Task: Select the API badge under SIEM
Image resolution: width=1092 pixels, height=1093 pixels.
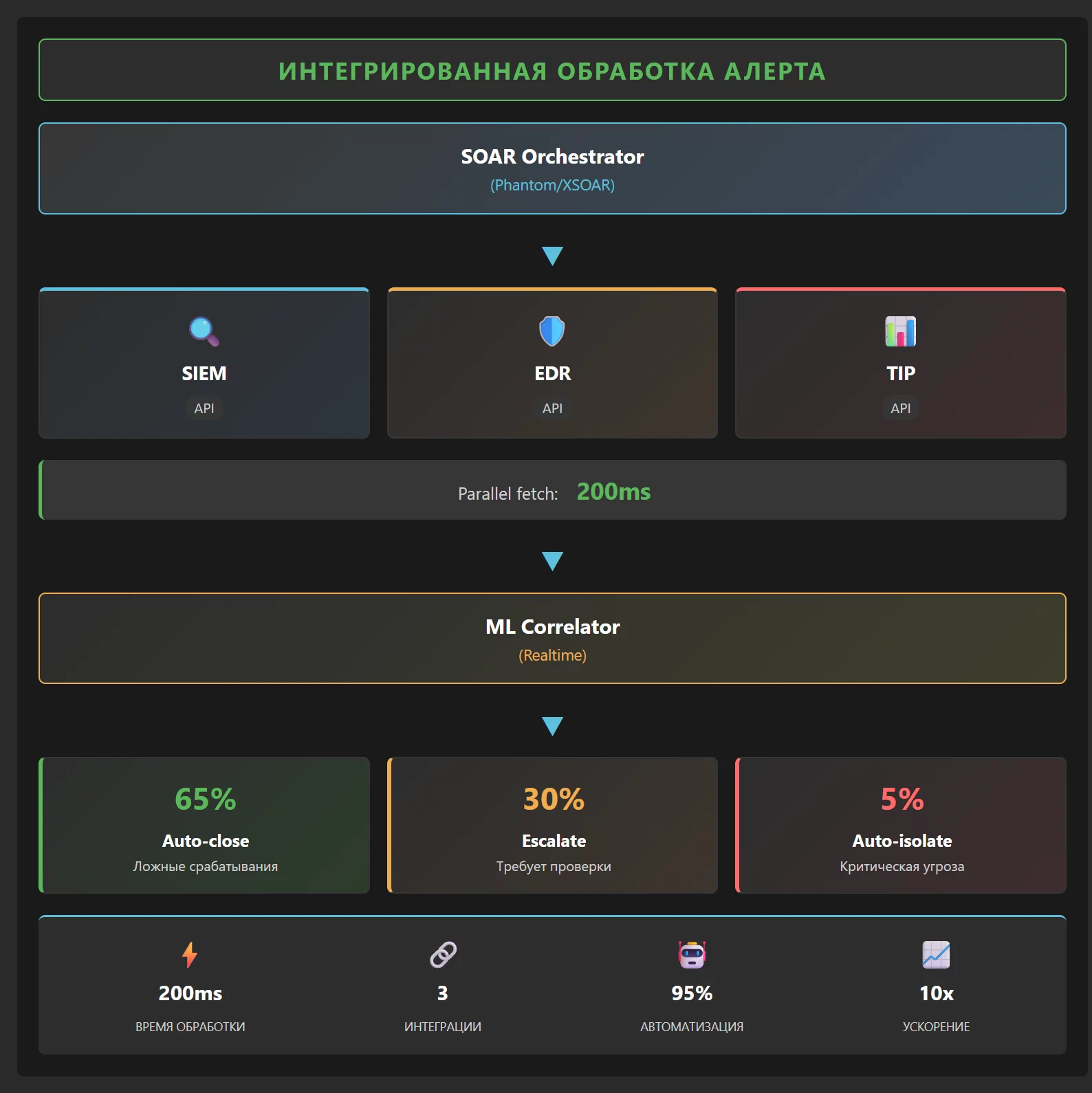Action: tap(204, 408)
